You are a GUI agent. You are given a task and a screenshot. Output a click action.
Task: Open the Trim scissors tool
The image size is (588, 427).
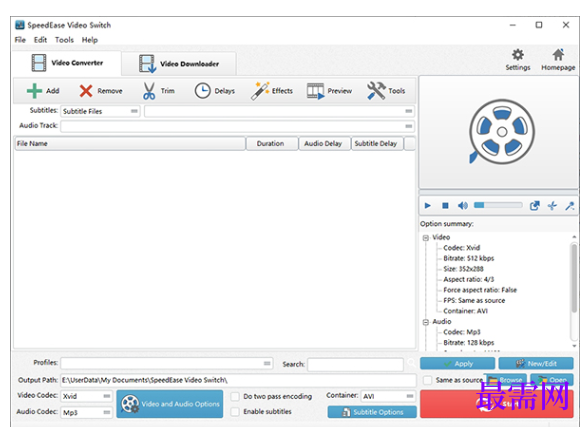point(149,91)
